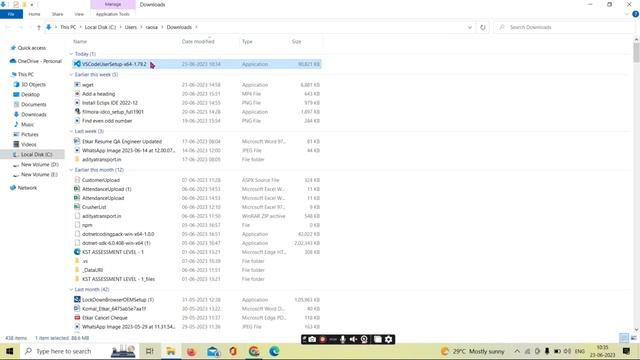Collapse the Earlier this month (12) group
Screen dimensions: 640x360
tap(71, 170)
